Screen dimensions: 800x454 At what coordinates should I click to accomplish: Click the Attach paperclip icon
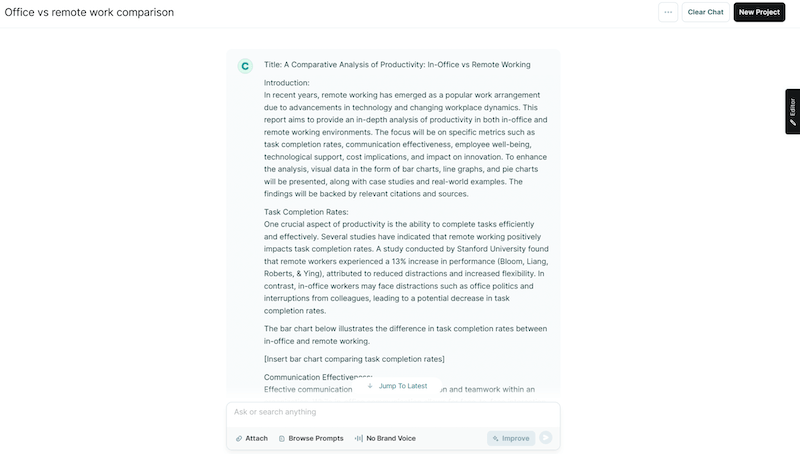point(239,438)
